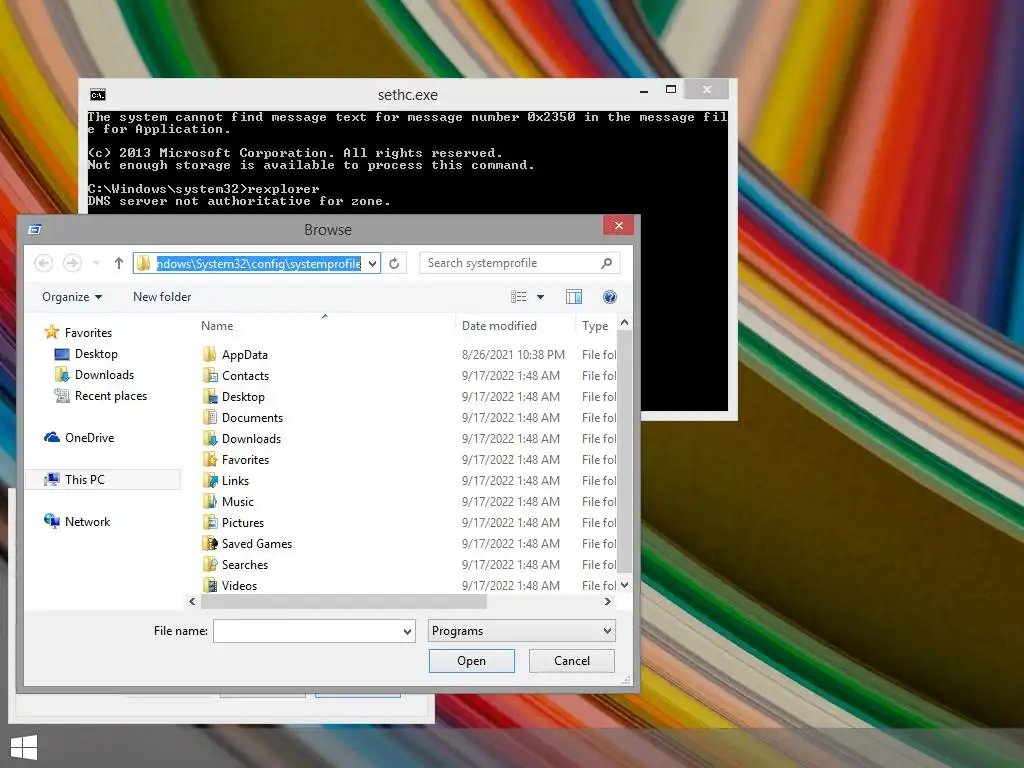1024x768 pixels.
Task: Close the Browse dialog
Action: click(x=618, y=226)
